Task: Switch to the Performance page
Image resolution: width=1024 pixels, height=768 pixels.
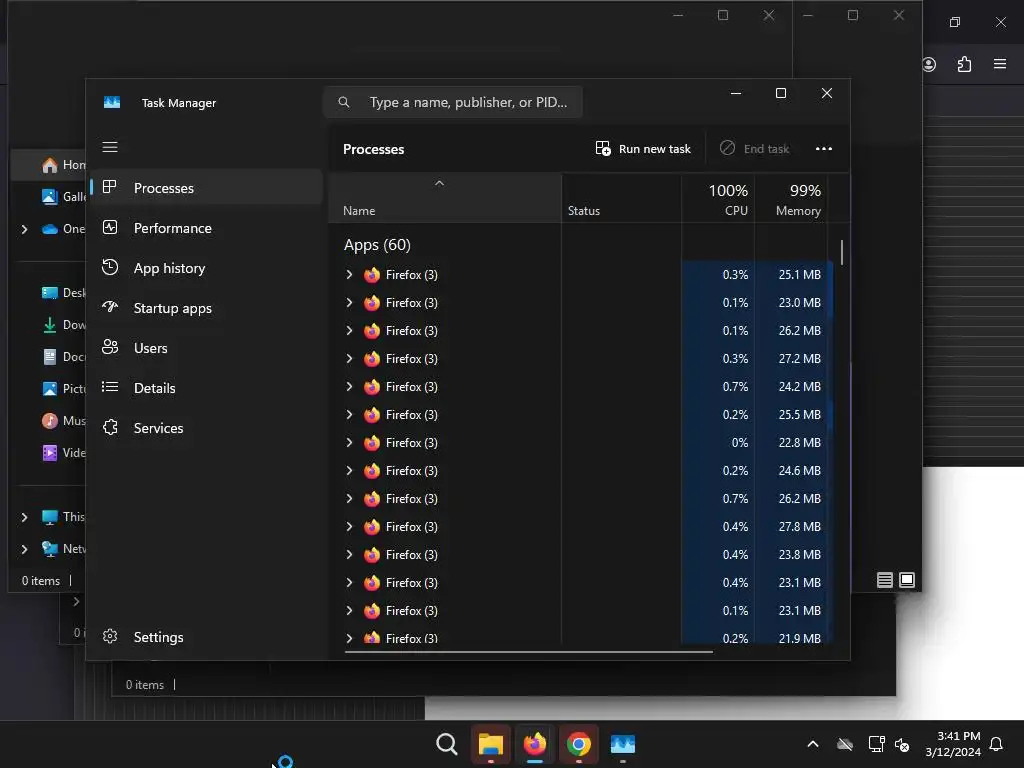Action: [x=206, y=228]
